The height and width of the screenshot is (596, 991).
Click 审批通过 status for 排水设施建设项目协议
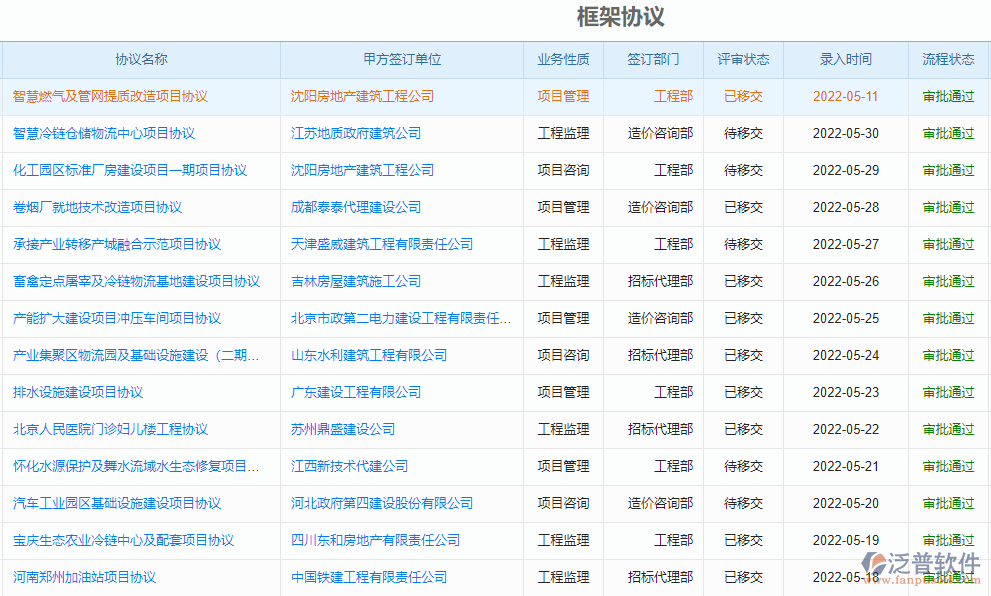click(946, 392)
